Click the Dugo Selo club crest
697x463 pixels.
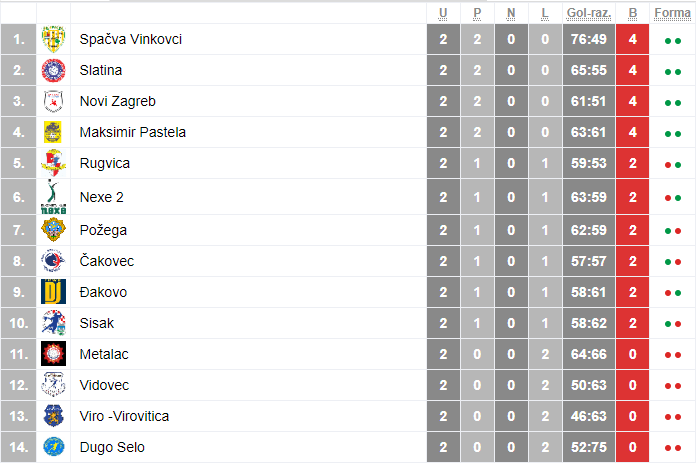pos(53,446)
